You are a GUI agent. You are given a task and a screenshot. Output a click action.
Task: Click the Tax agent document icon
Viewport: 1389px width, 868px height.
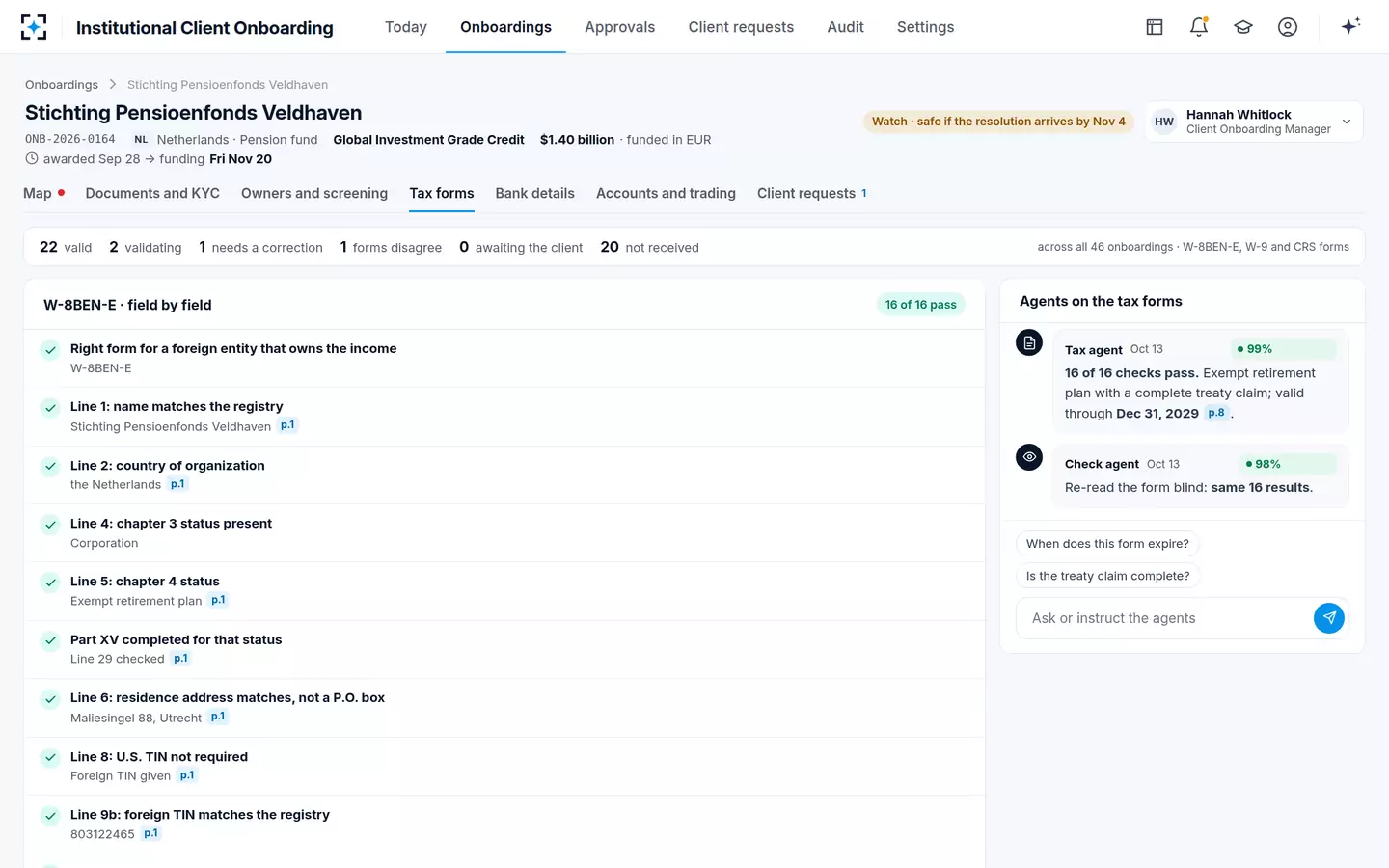coord(1029,342)
